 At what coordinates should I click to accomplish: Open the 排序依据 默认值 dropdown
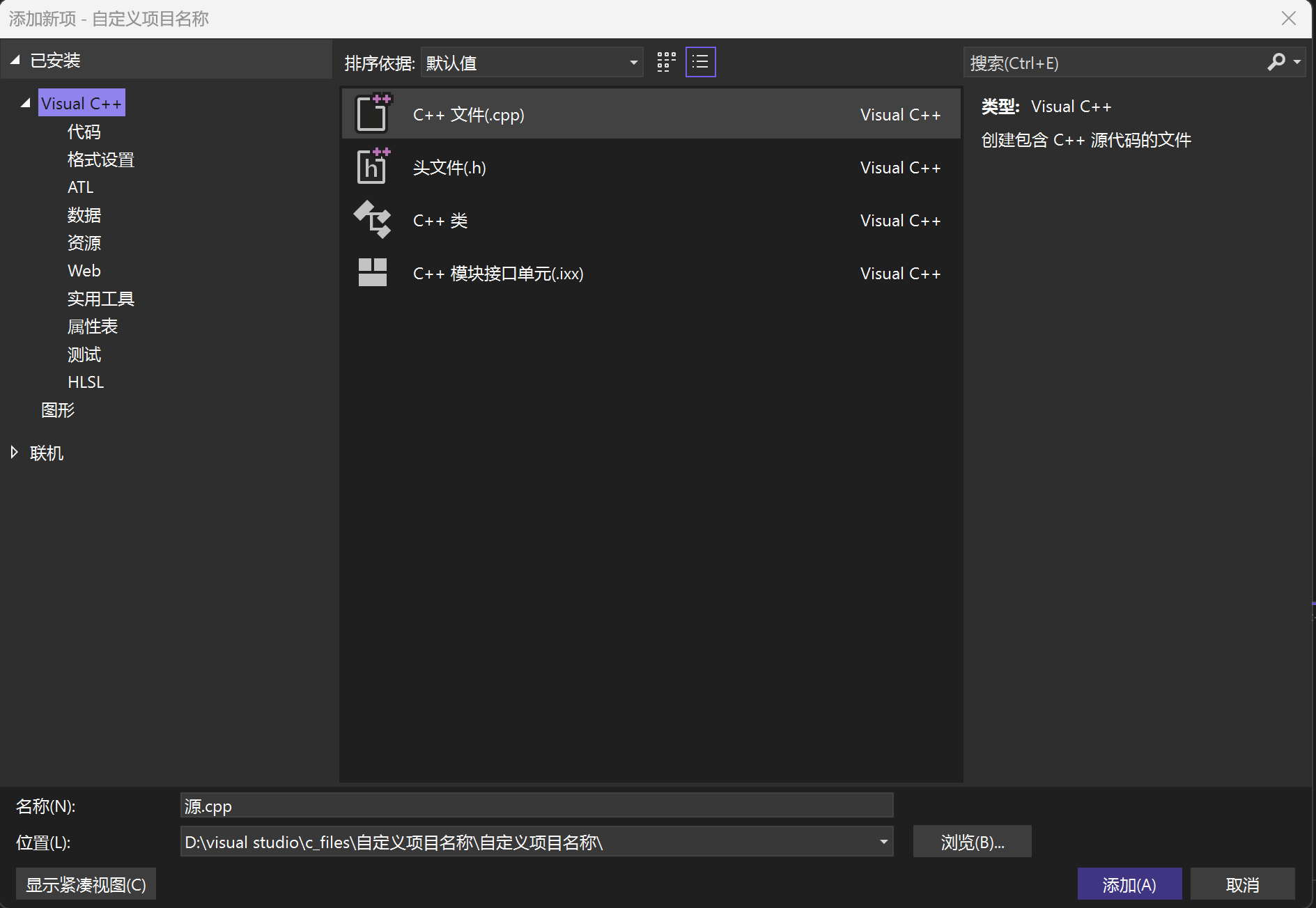click(532, 63)
